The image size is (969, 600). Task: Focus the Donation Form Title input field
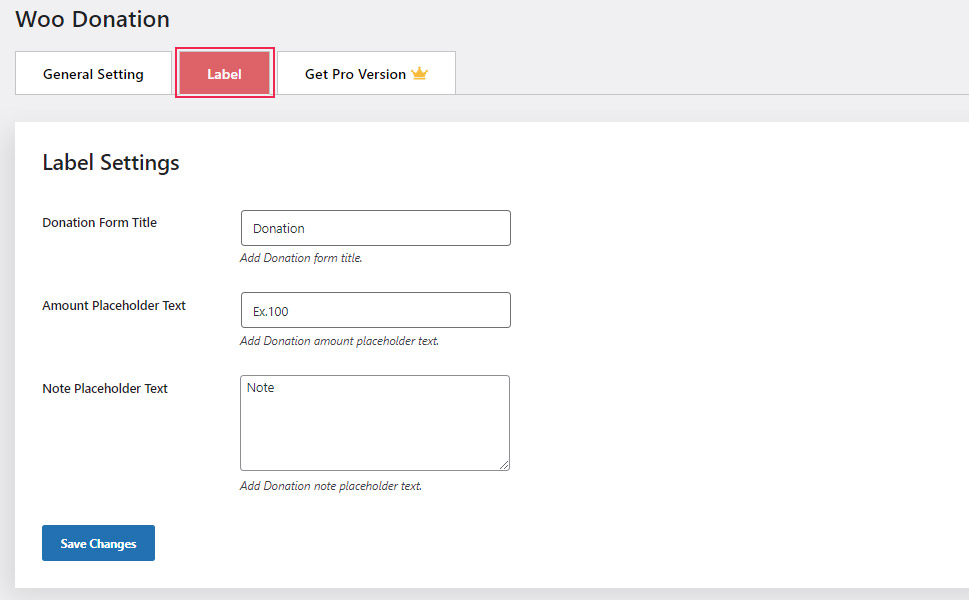pos(376,228)
